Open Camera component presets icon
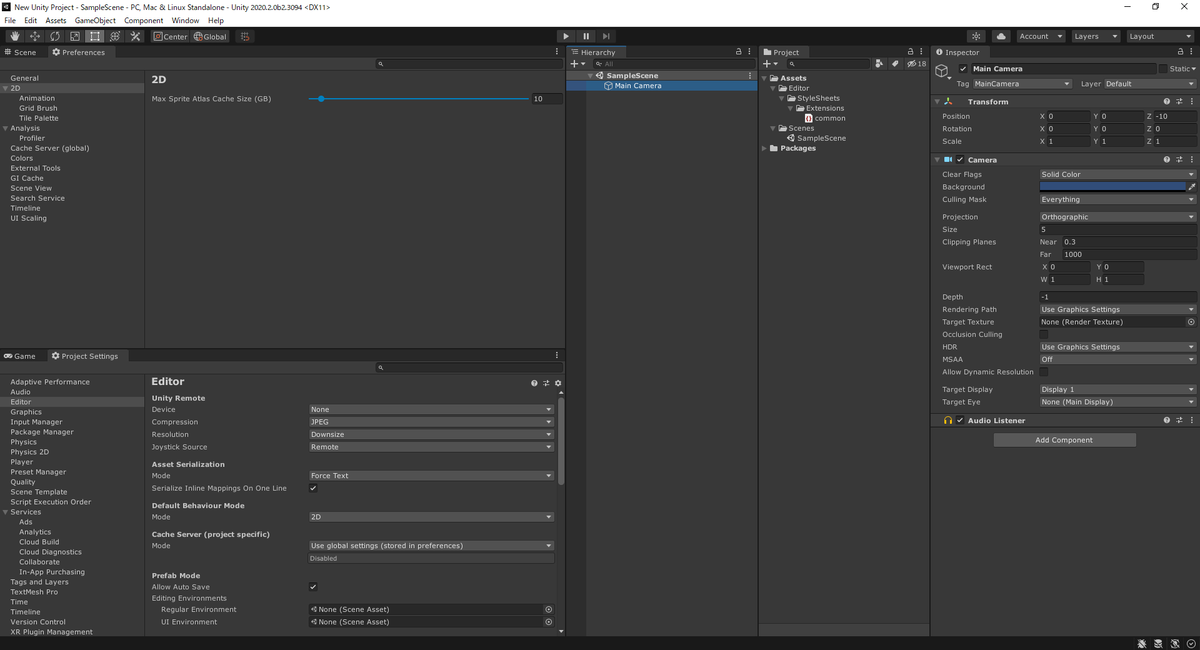Image resolution: width=1200 pixels, height=650 pixels. click(x=1179, y=159)
